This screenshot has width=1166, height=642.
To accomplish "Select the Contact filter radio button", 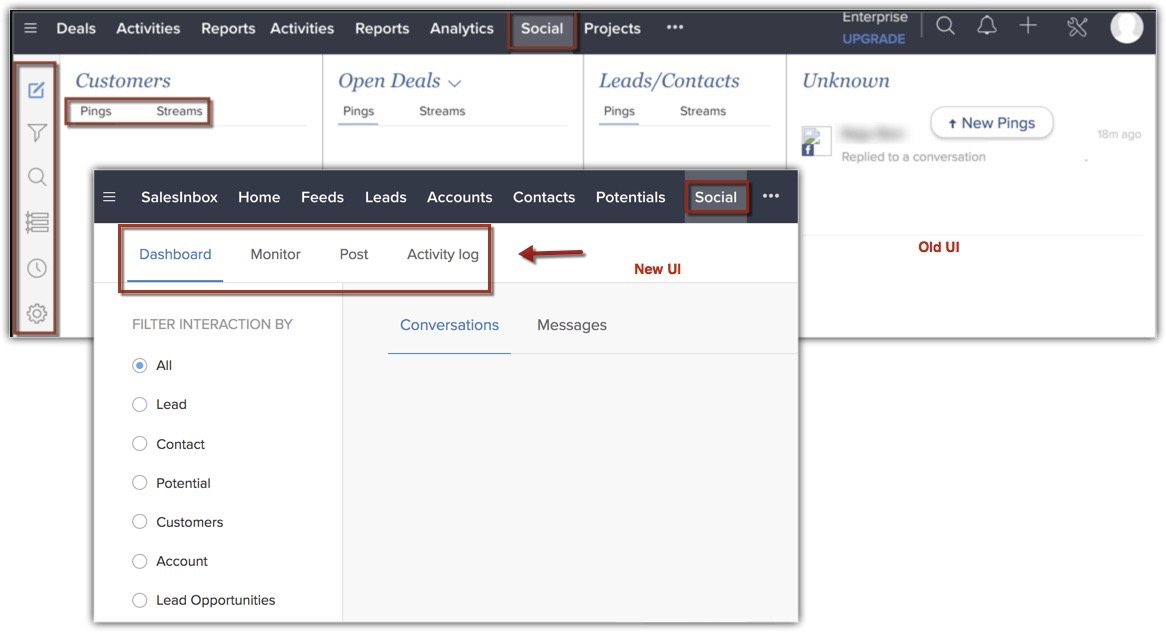I will coord(139,443).
